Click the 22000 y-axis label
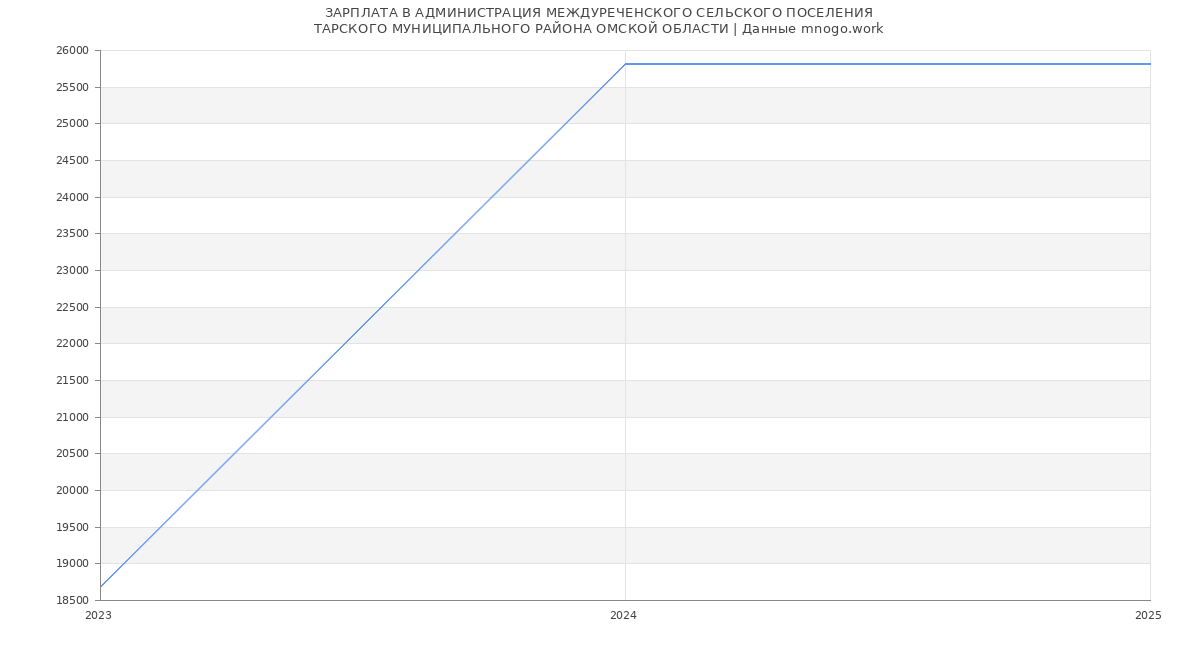1200x650 pixels. point(72,344)
